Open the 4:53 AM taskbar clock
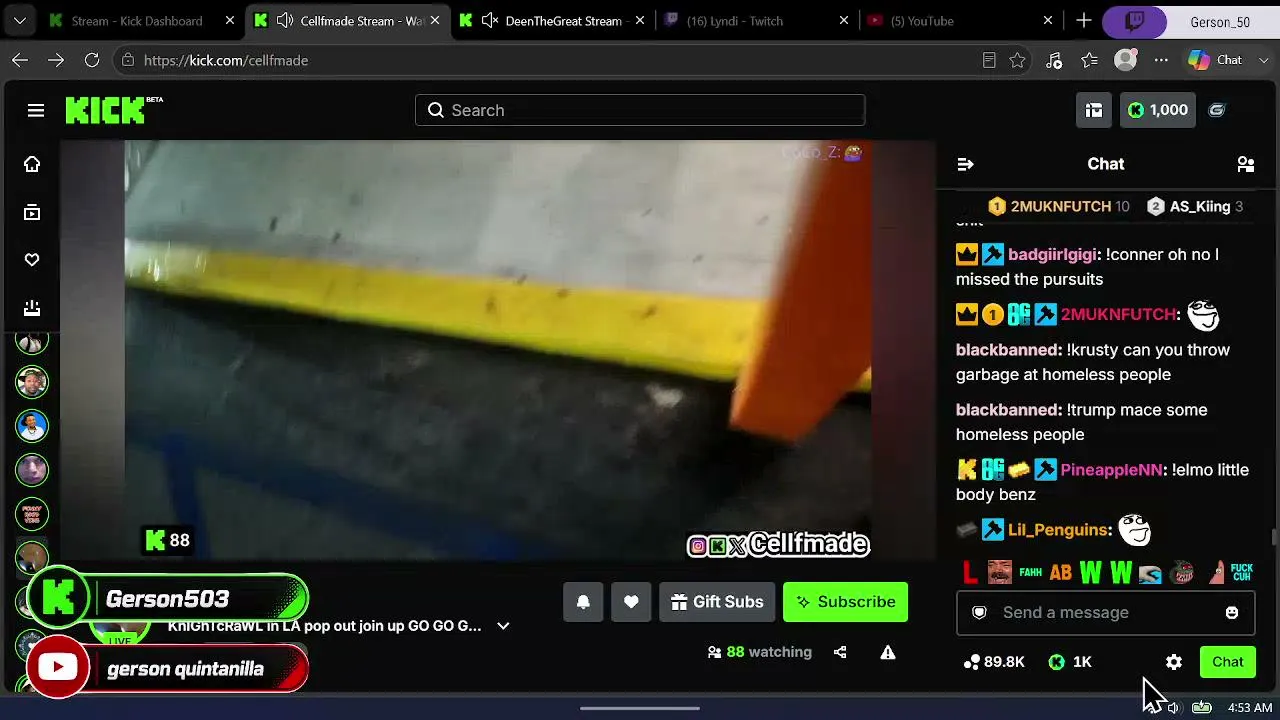The image size is (1280, 720). pos(1250,707)
